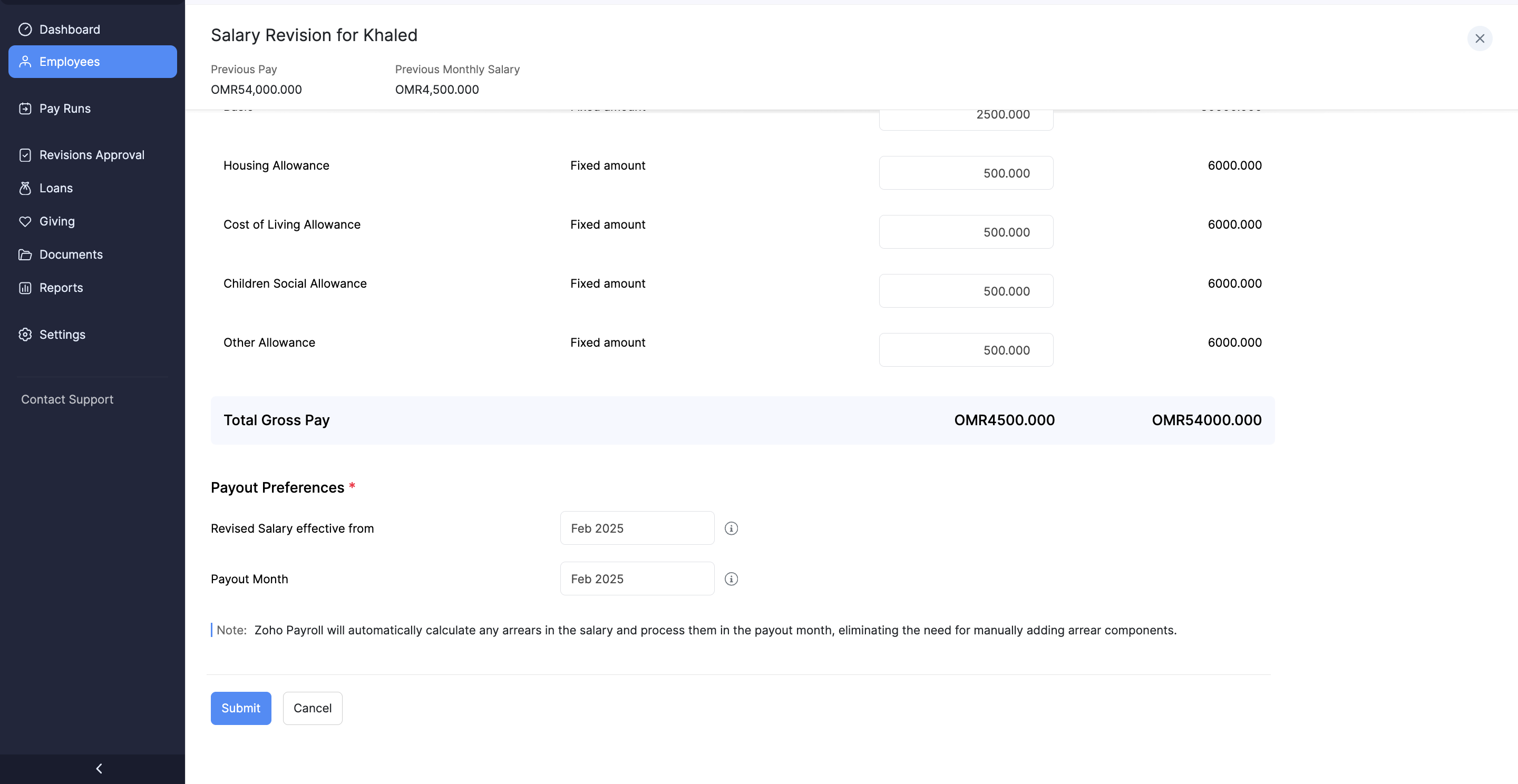Click the Revisions Approval checkmark icon
The width and height of the screenshot is (1518, 784).
pos(25,155)
